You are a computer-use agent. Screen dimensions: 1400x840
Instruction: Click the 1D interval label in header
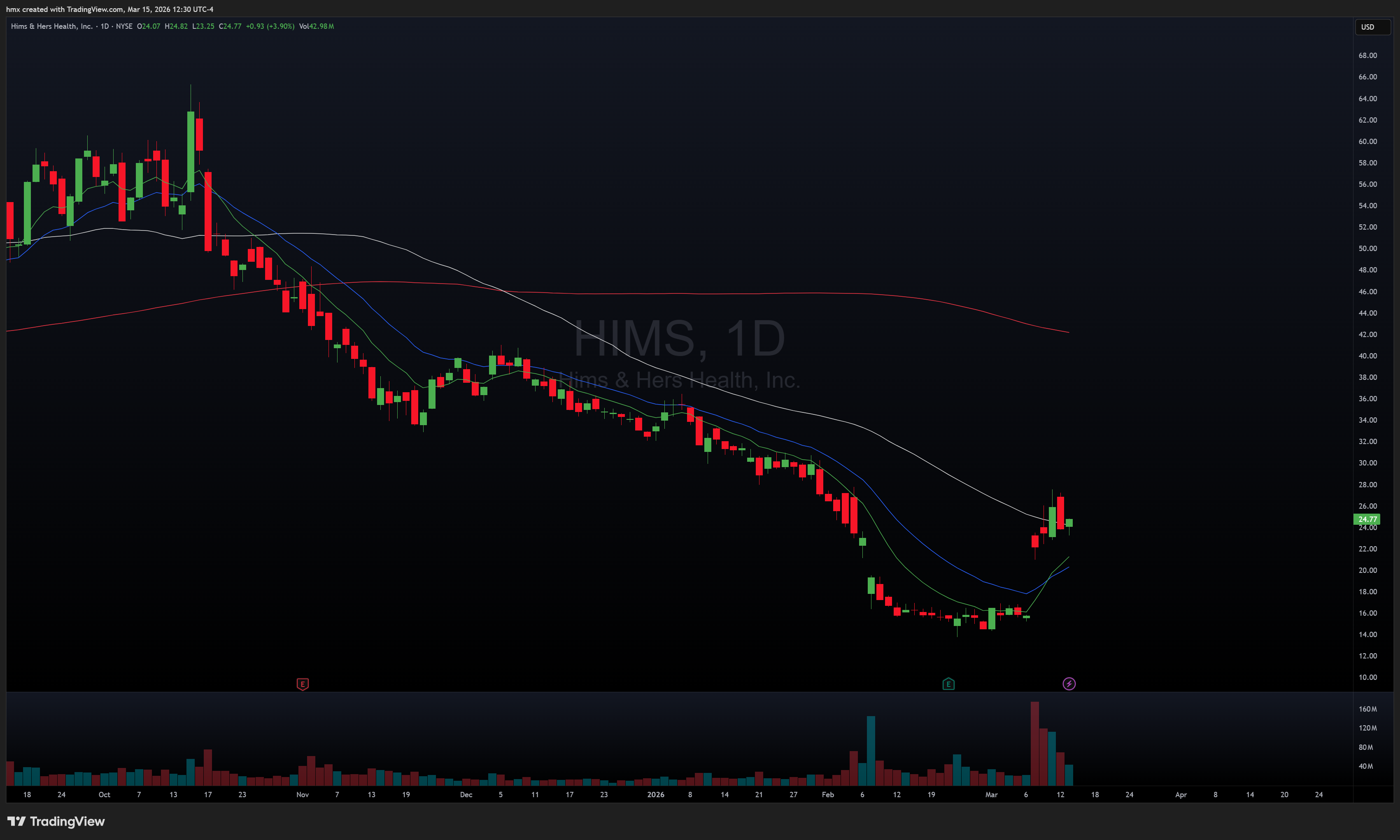(x=105, y=26)
